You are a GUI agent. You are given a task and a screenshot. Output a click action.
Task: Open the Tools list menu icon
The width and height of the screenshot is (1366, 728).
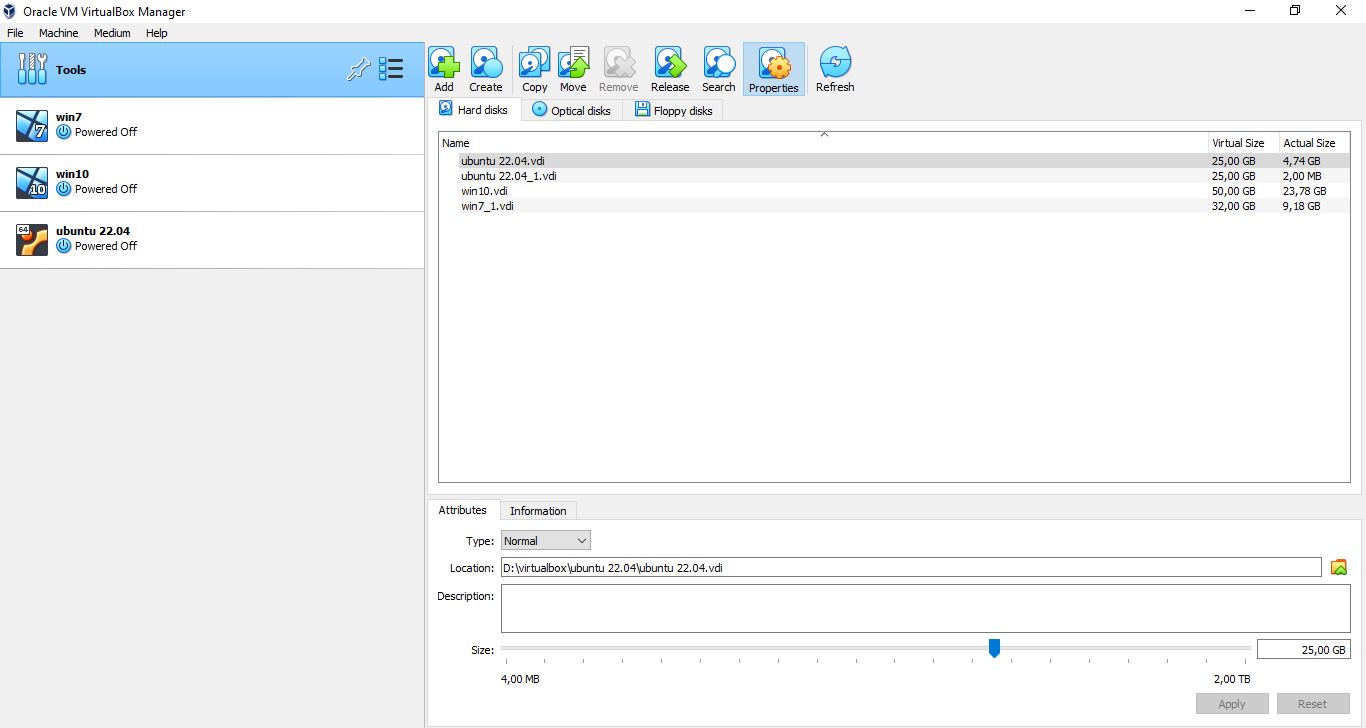tap(391, 69)
